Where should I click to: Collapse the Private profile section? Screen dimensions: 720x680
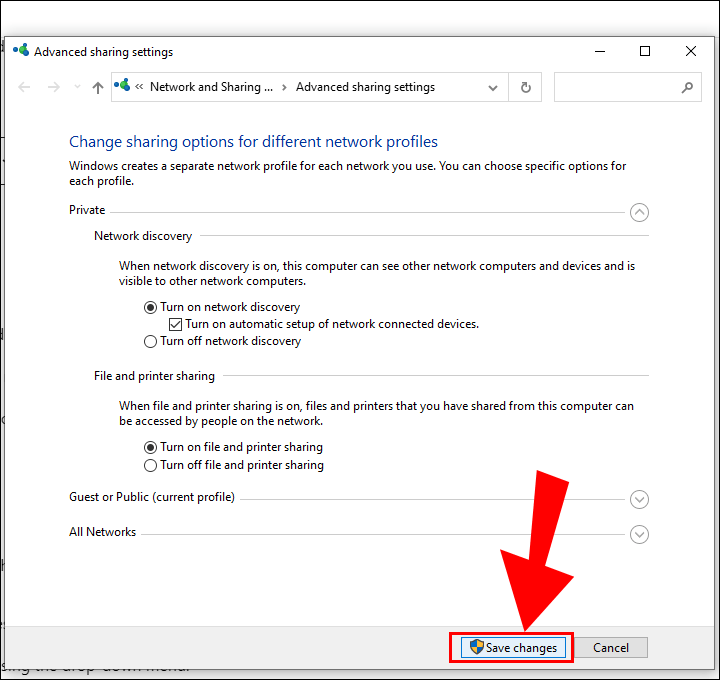pos(639,213)
